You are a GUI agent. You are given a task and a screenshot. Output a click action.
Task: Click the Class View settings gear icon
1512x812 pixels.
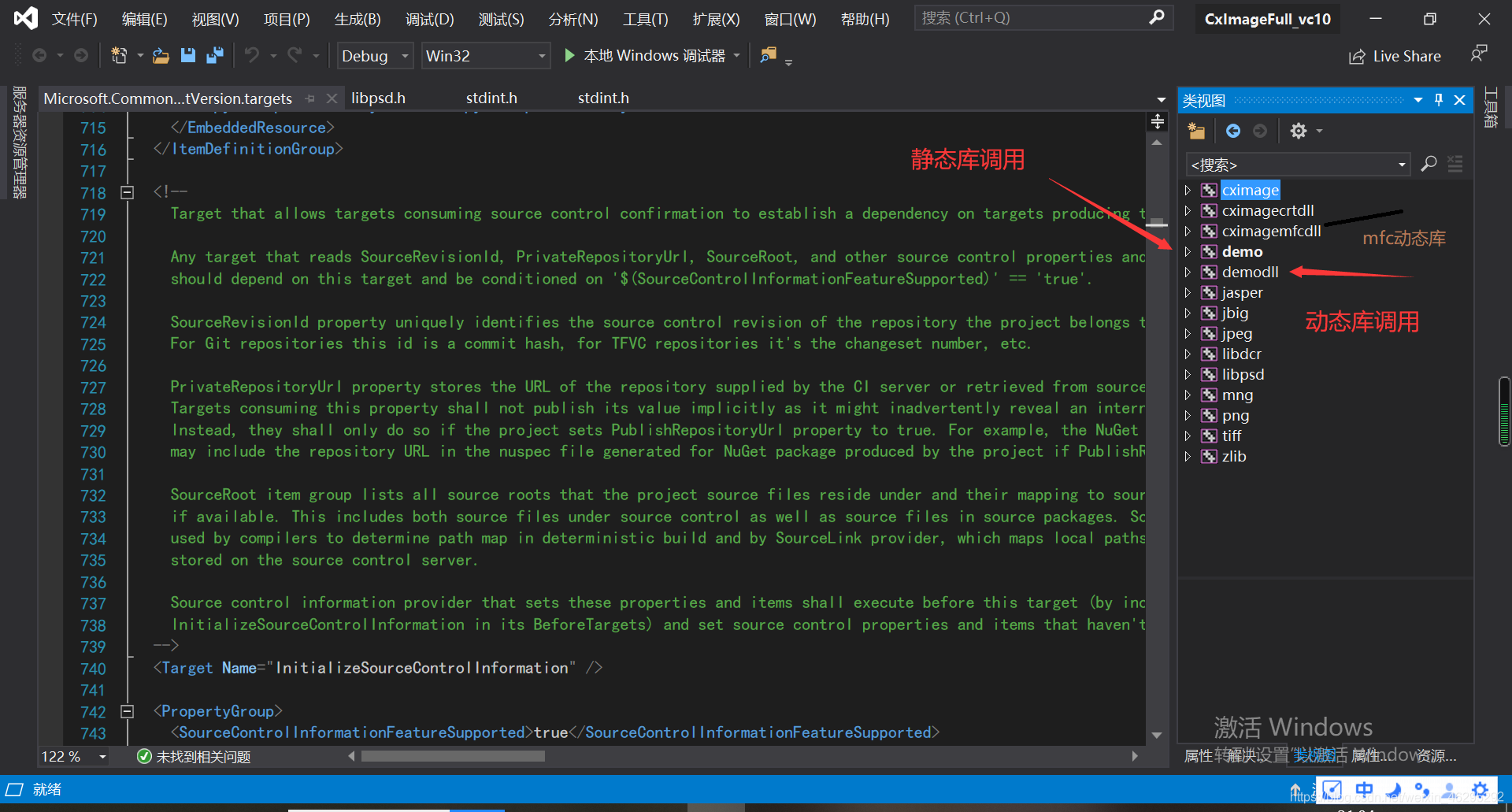coord(1299,131)
